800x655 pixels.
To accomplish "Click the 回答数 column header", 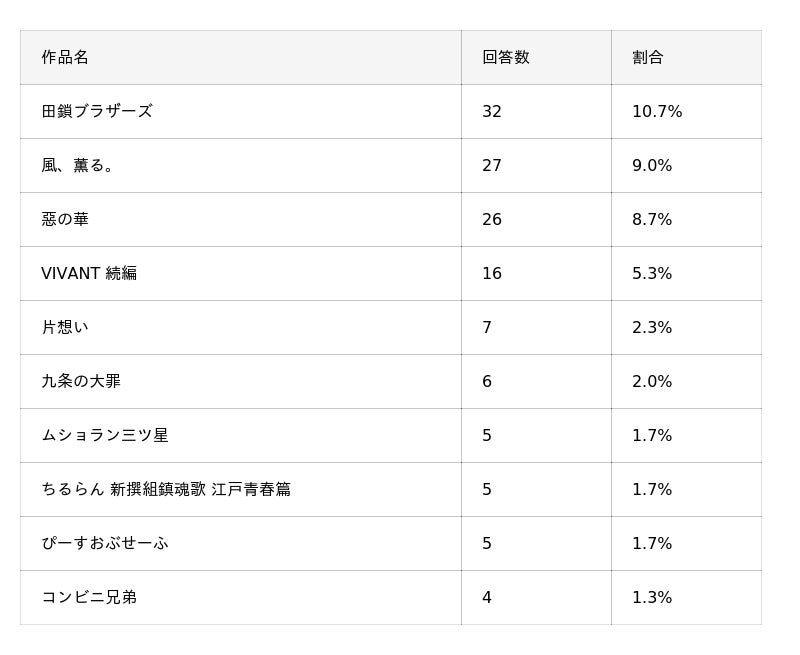I will pyautogui.click(x=506, y=58).
